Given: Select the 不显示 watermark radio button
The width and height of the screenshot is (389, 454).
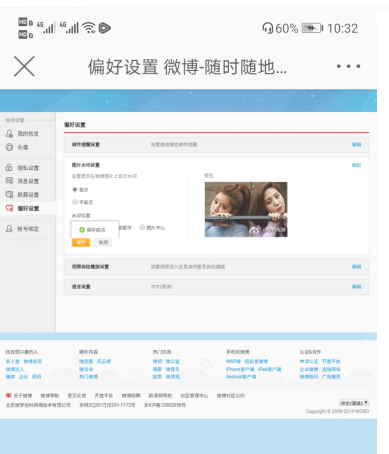Looking at the screenshot, I should coord(75,202).
